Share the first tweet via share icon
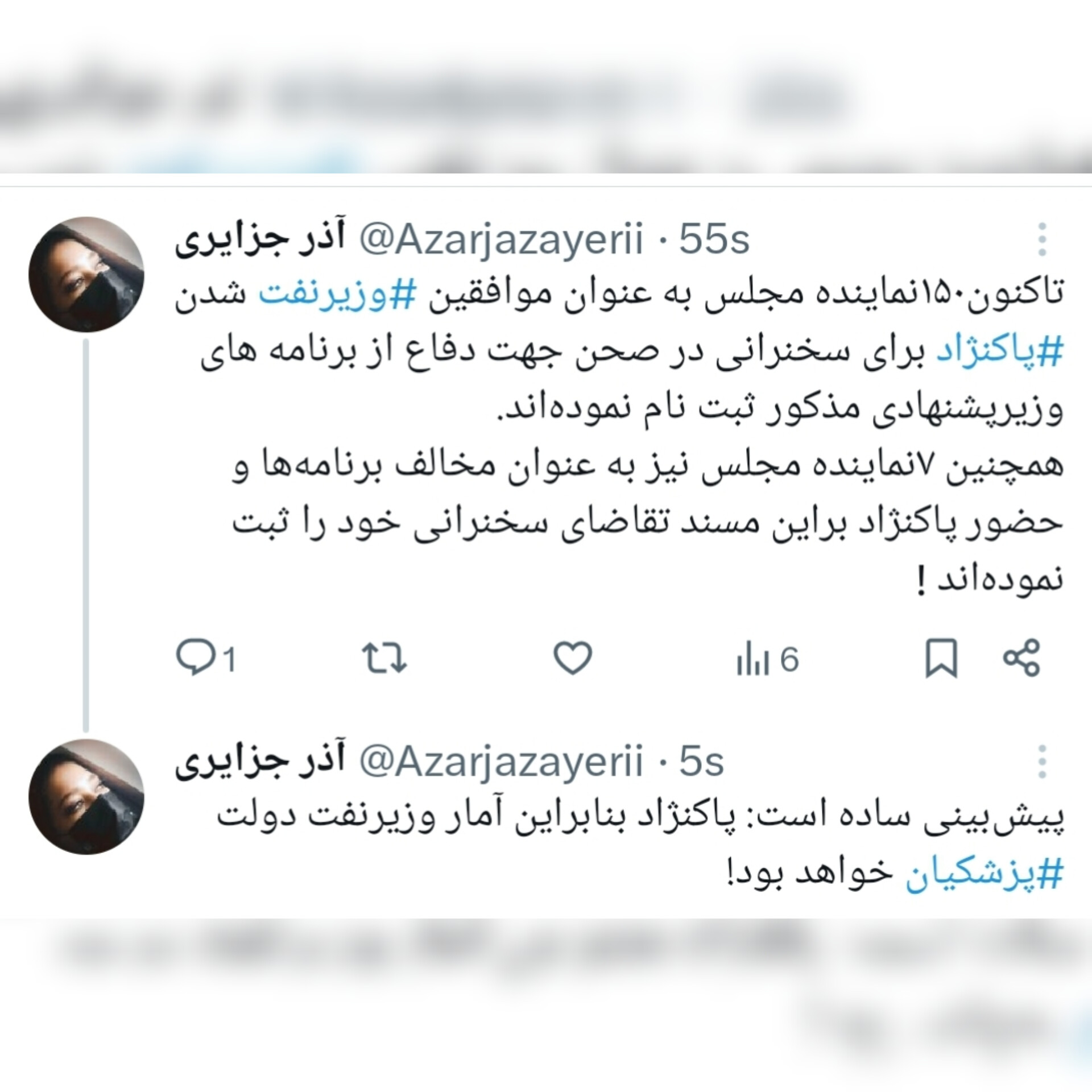 tap(1021, 658)
